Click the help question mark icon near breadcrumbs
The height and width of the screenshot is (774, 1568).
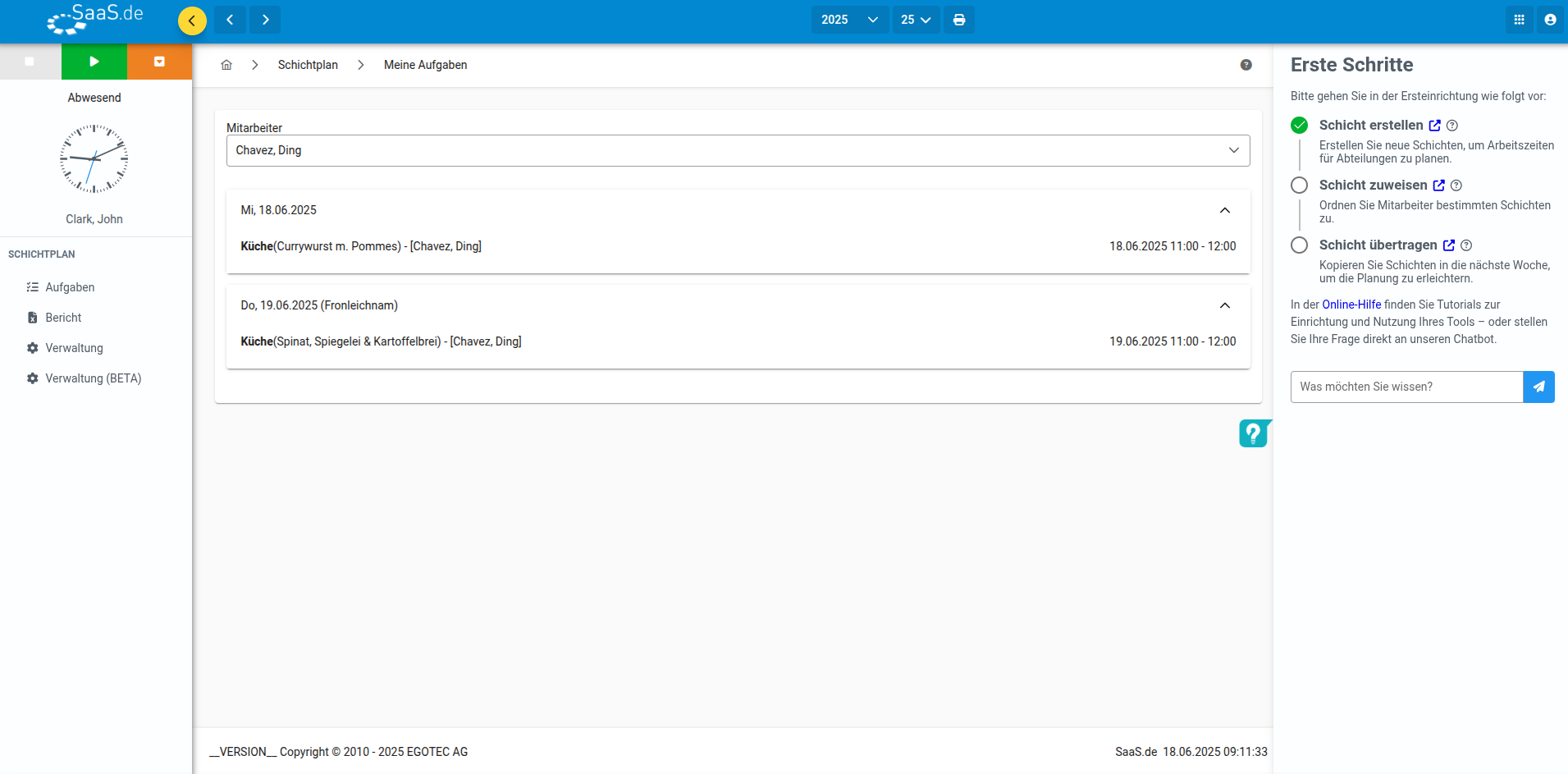coord(1246,65)
